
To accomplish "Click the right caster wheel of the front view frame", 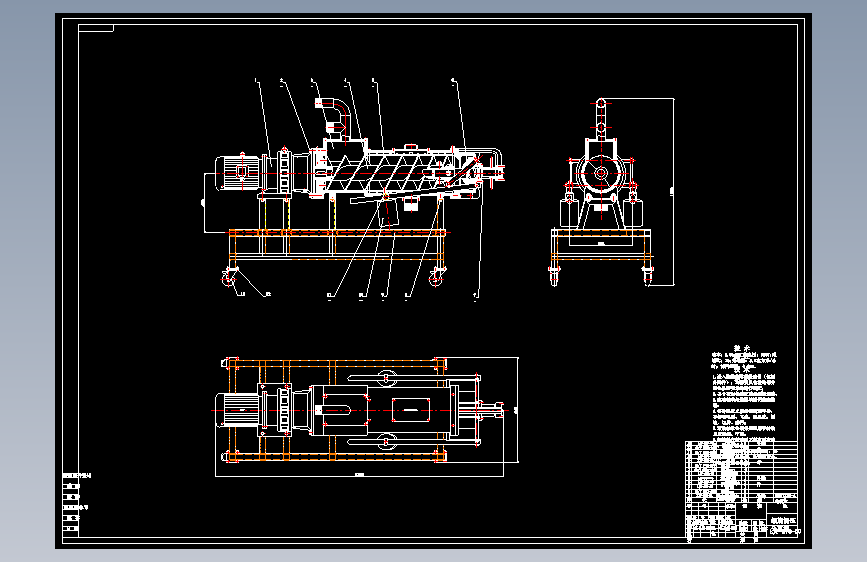I will coord(437,277).
